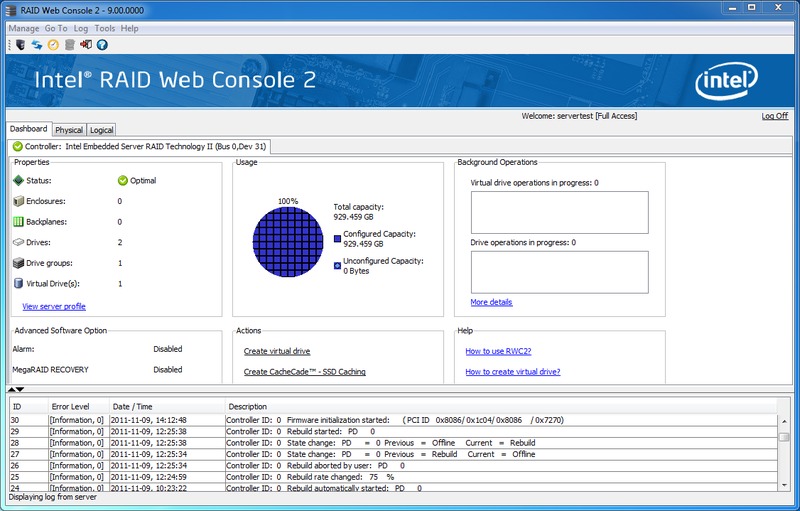Viewport: 800px width, 511px height.
Task: Click the orange clock toolbar icon
Action: (x=53, y=44)
